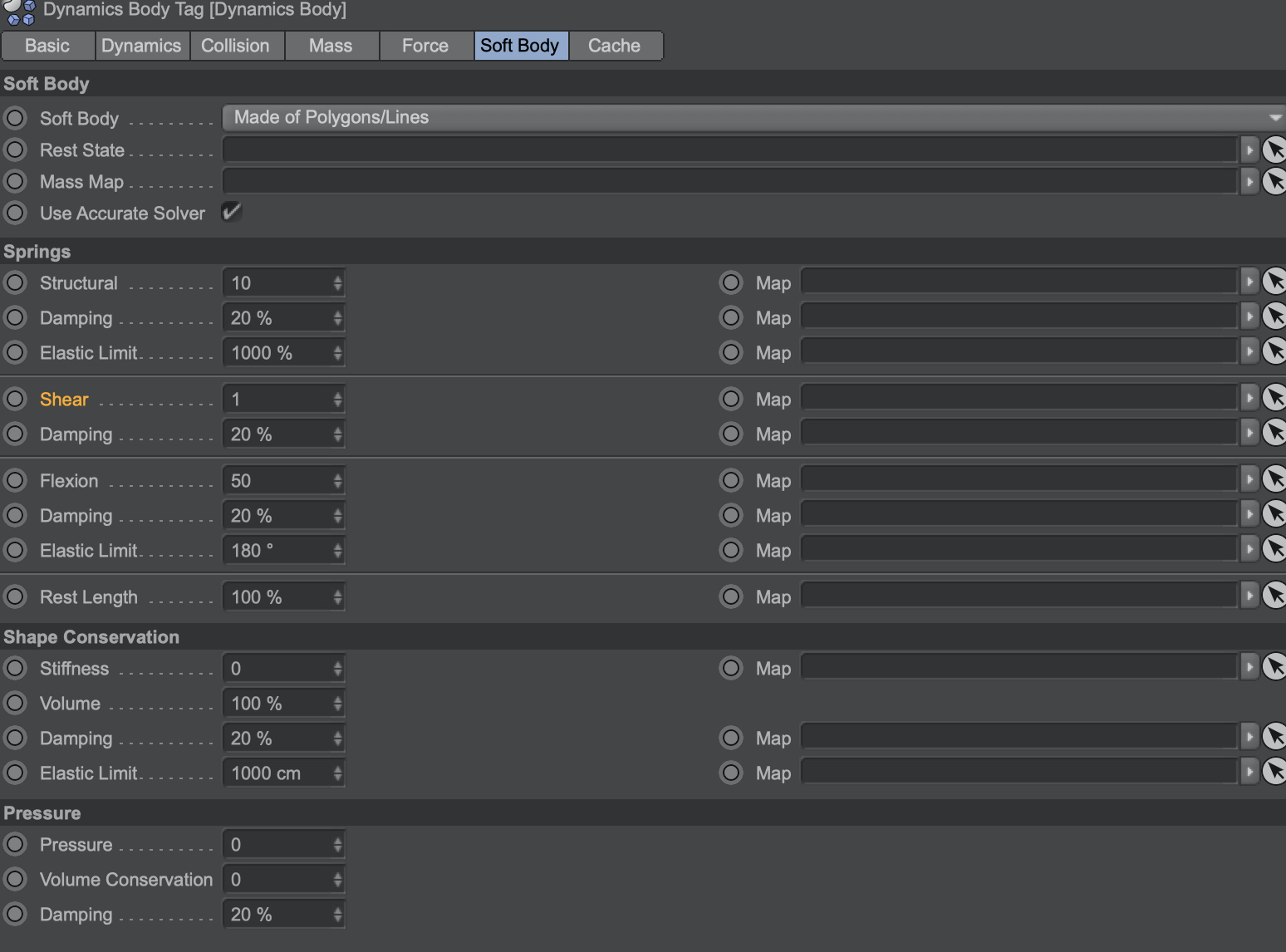Toggle animation dot for Structural parameter
The width and height of the screenshot is (1286, 952).
(15, 282)
